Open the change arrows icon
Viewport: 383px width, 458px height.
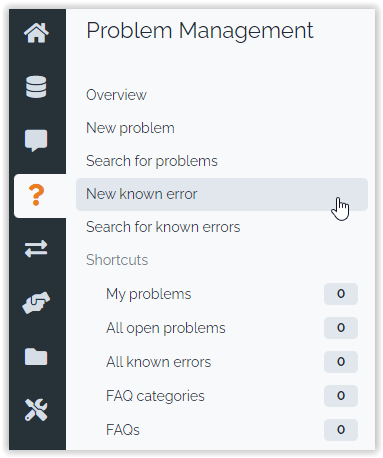[36, 249]
